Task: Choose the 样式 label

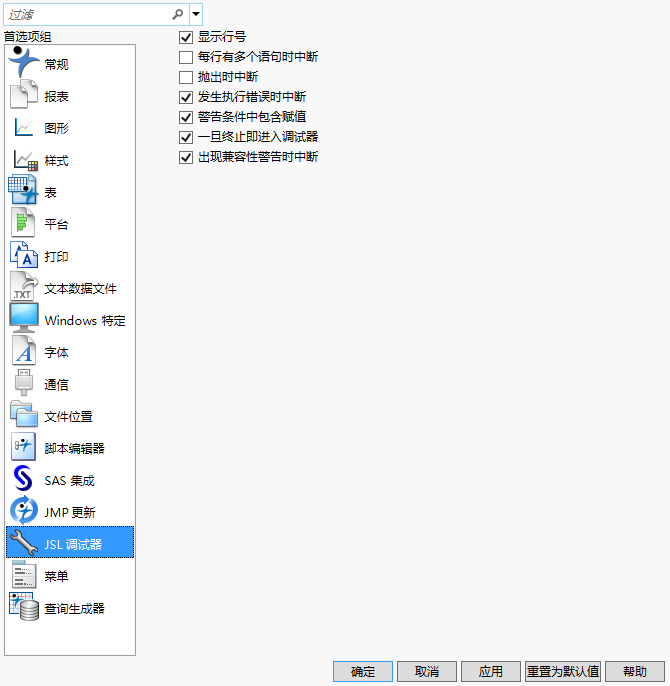Action: click(x=56, y=161)
